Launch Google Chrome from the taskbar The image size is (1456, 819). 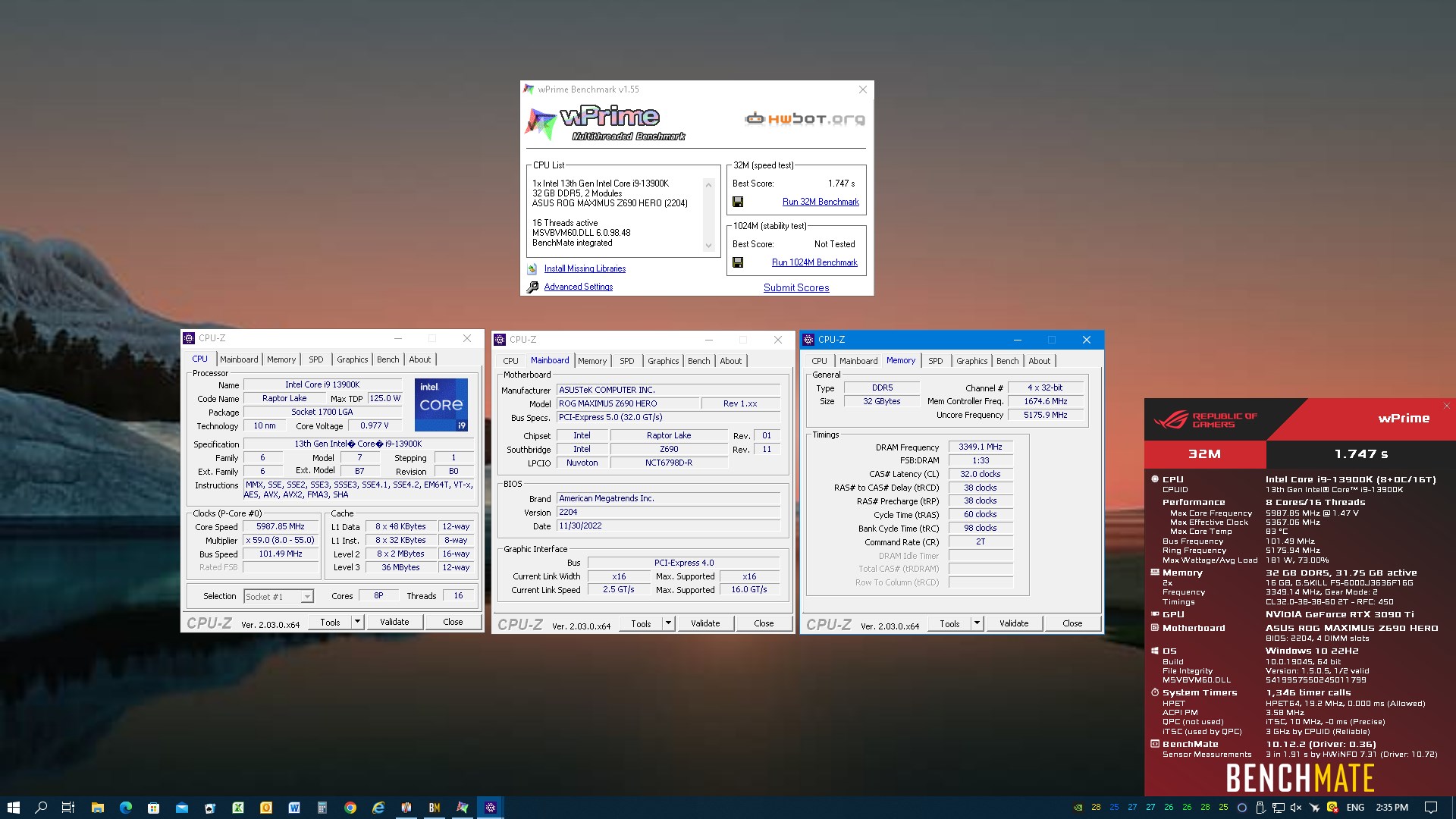click(350, 808)
